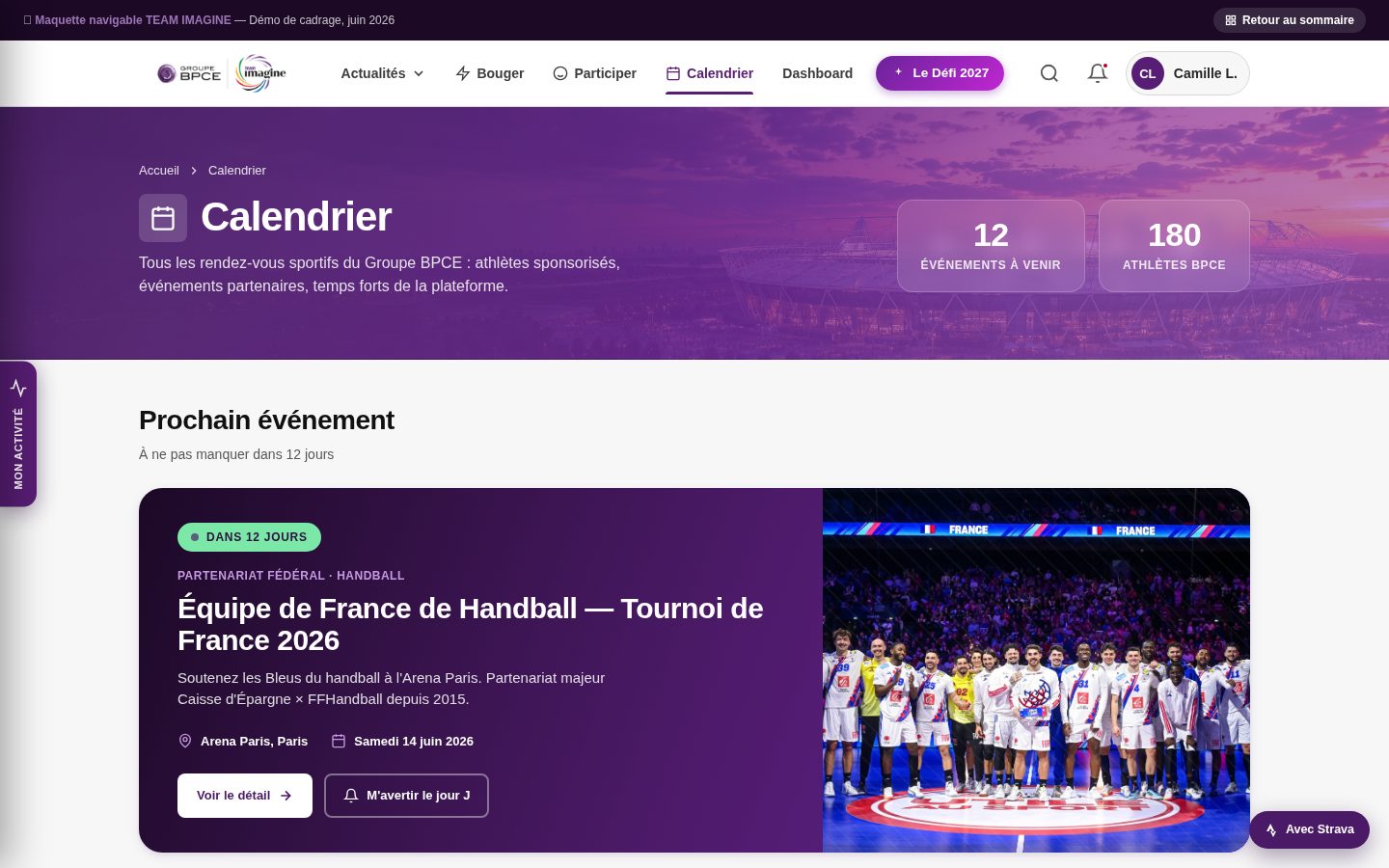Image resolution: width=1389 pixels, height=868 pixels.
Task: Click the location pin icon by Arena Paris
Action: click(185, 741)
